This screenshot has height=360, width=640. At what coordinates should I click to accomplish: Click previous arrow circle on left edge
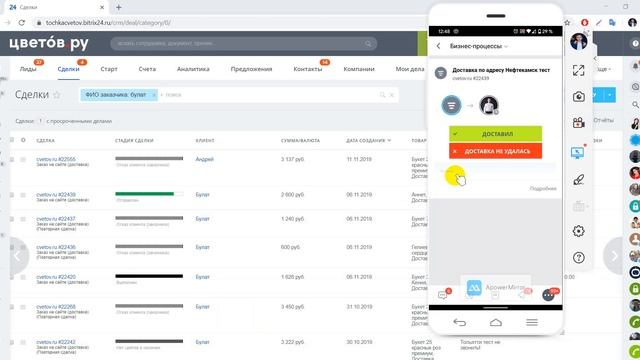[18, 256]
